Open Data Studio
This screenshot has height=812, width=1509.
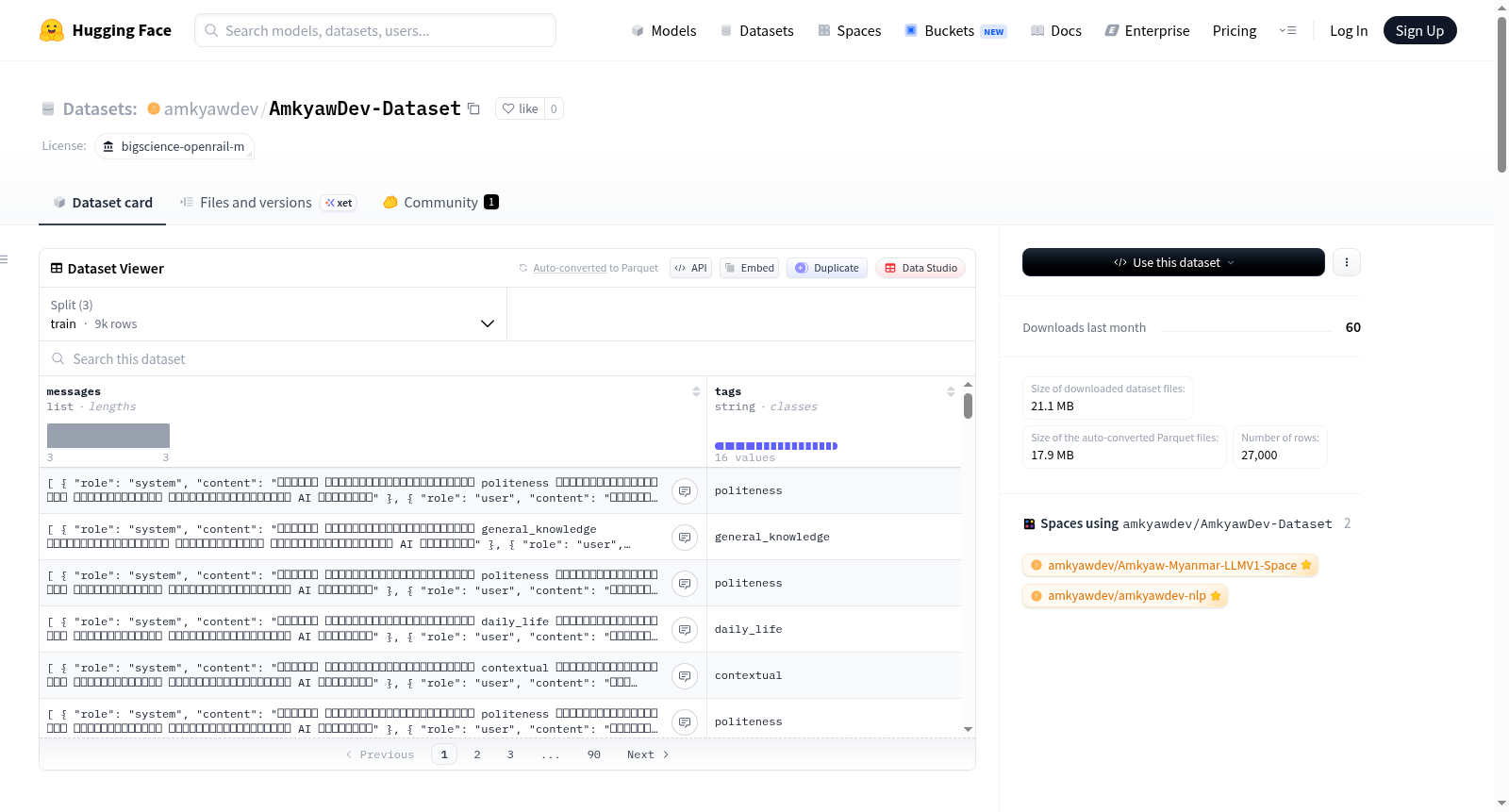920,268
